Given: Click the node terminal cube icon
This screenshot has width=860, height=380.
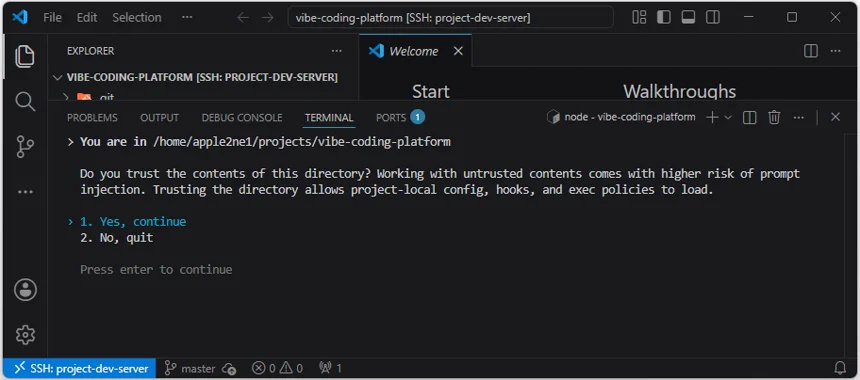Looking at the screenshot, I should 553,117.
